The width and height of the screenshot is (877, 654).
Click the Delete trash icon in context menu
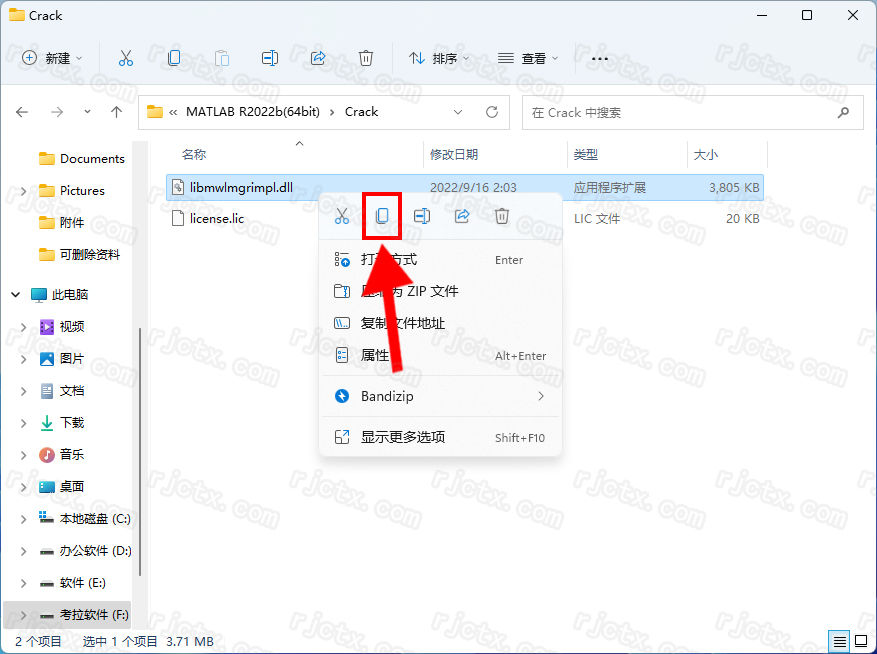(502, 216)
